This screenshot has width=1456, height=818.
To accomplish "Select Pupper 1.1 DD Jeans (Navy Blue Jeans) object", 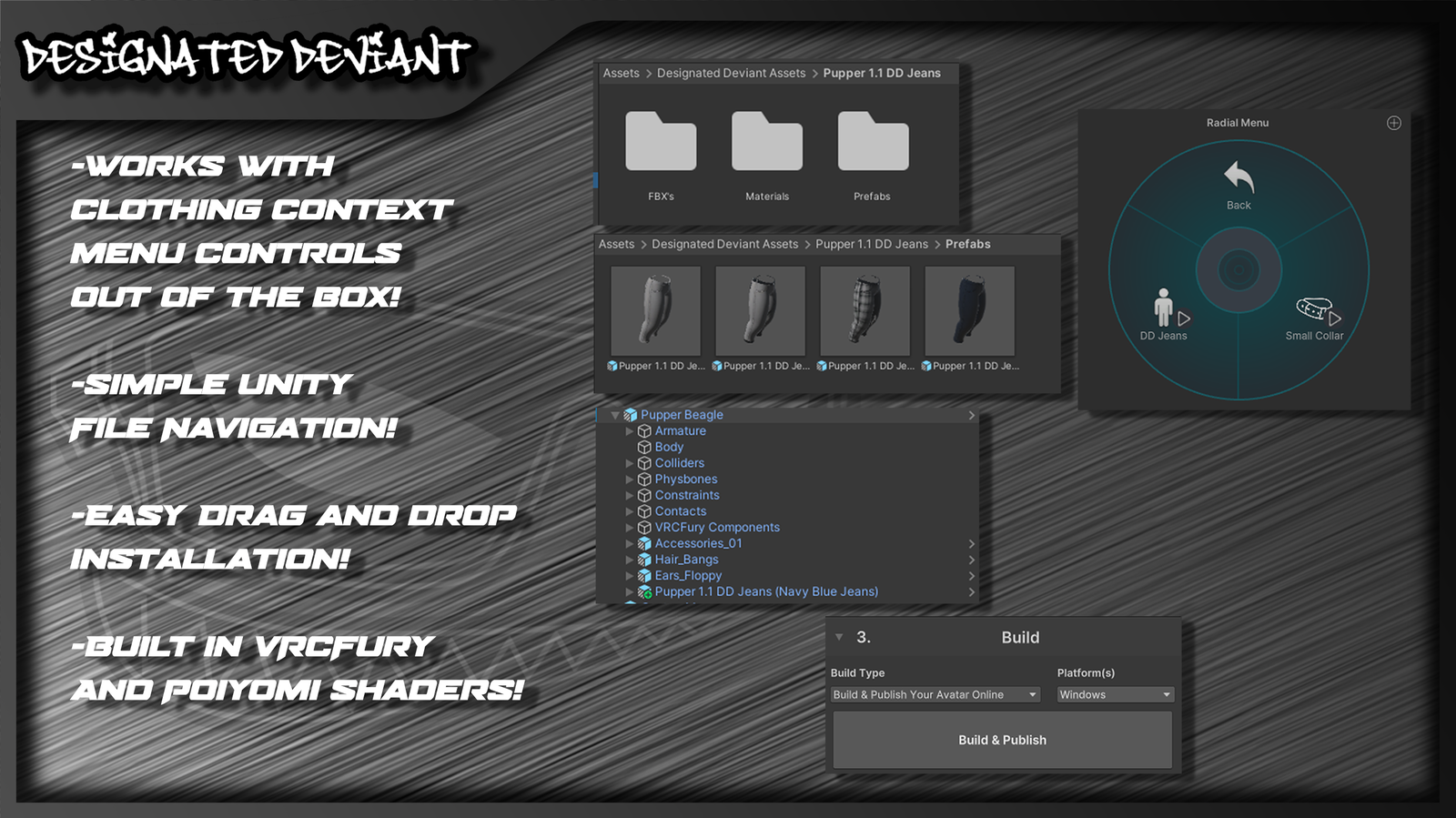I will click(x=766, y=592).
